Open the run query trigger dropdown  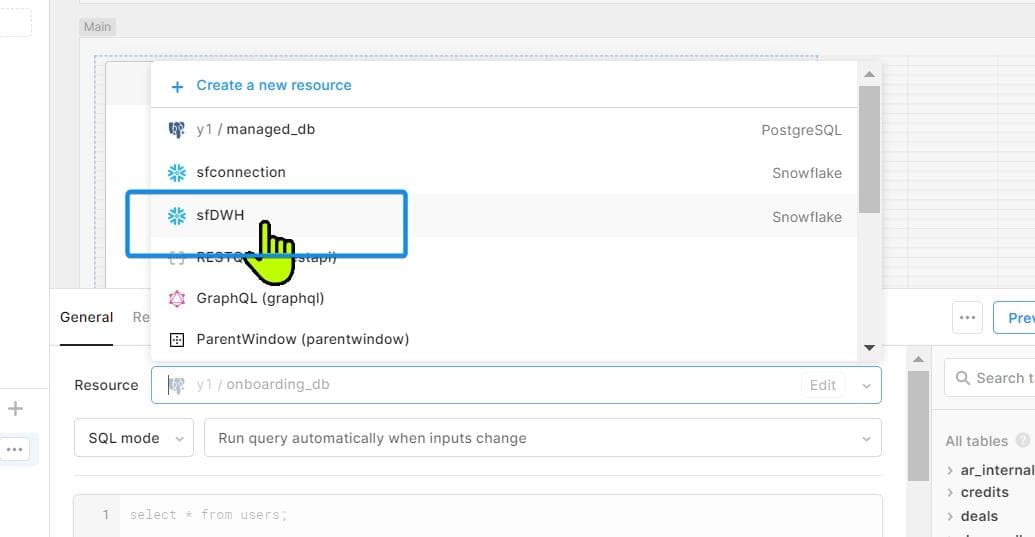pos(542,438)
